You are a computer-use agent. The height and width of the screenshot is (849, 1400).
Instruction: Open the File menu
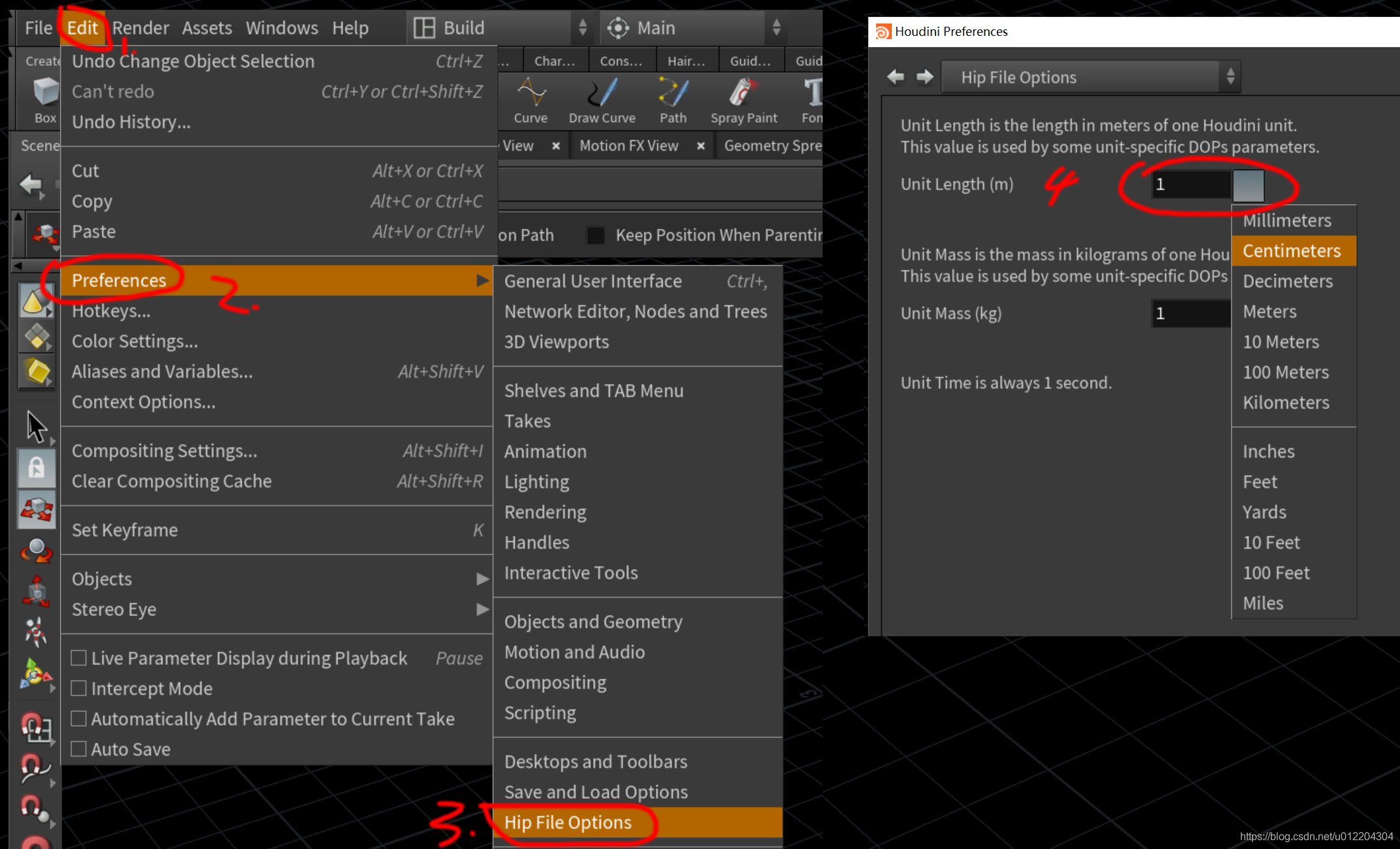pyautogui.click(x=38, y=28)
